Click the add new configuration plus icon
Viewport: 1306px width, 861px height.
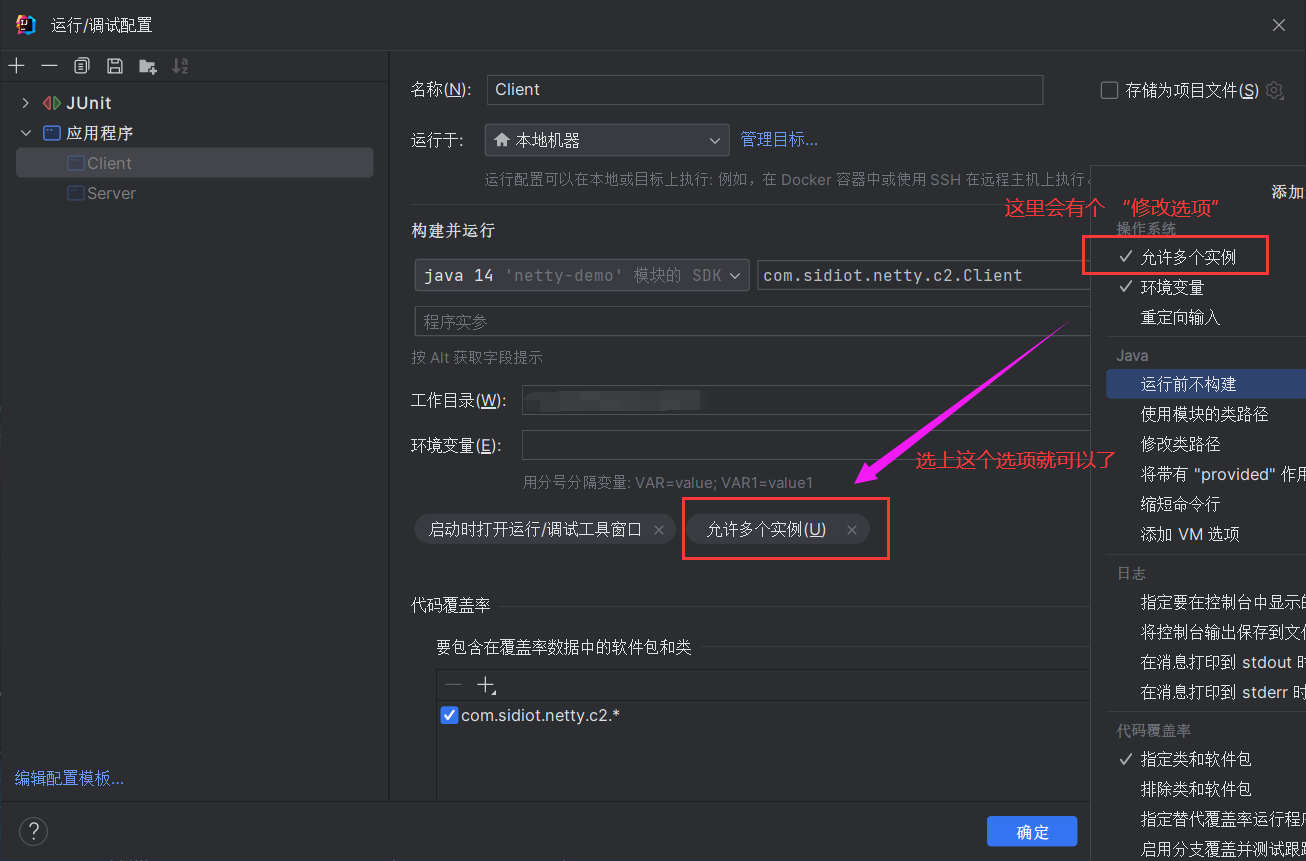click(x=16, y=66)
